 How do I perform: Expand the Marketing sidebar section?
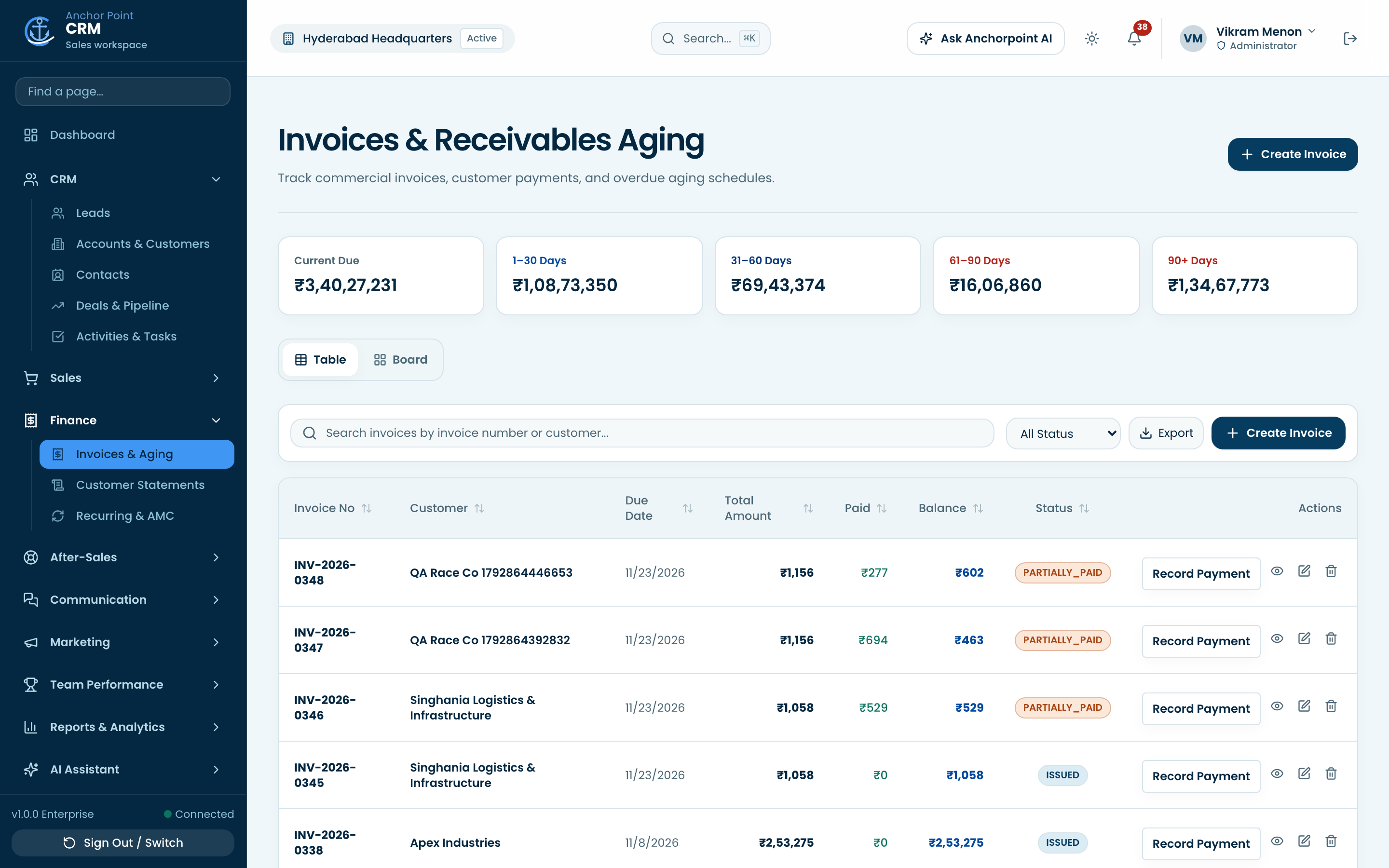point(123,642)
